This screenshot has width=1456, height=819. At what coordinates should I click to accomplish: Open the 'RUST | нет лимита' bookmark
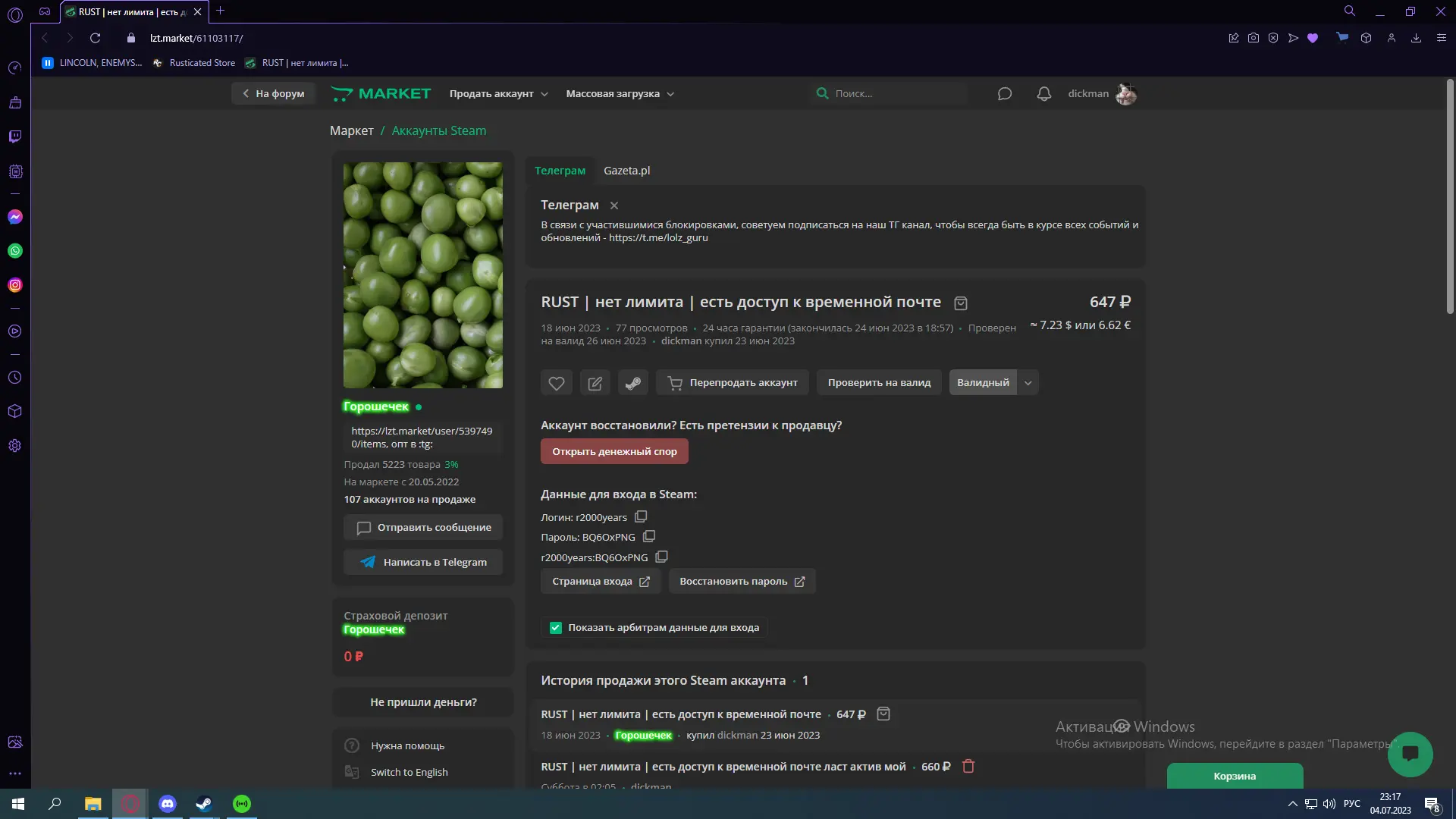(x=297, y=63)
